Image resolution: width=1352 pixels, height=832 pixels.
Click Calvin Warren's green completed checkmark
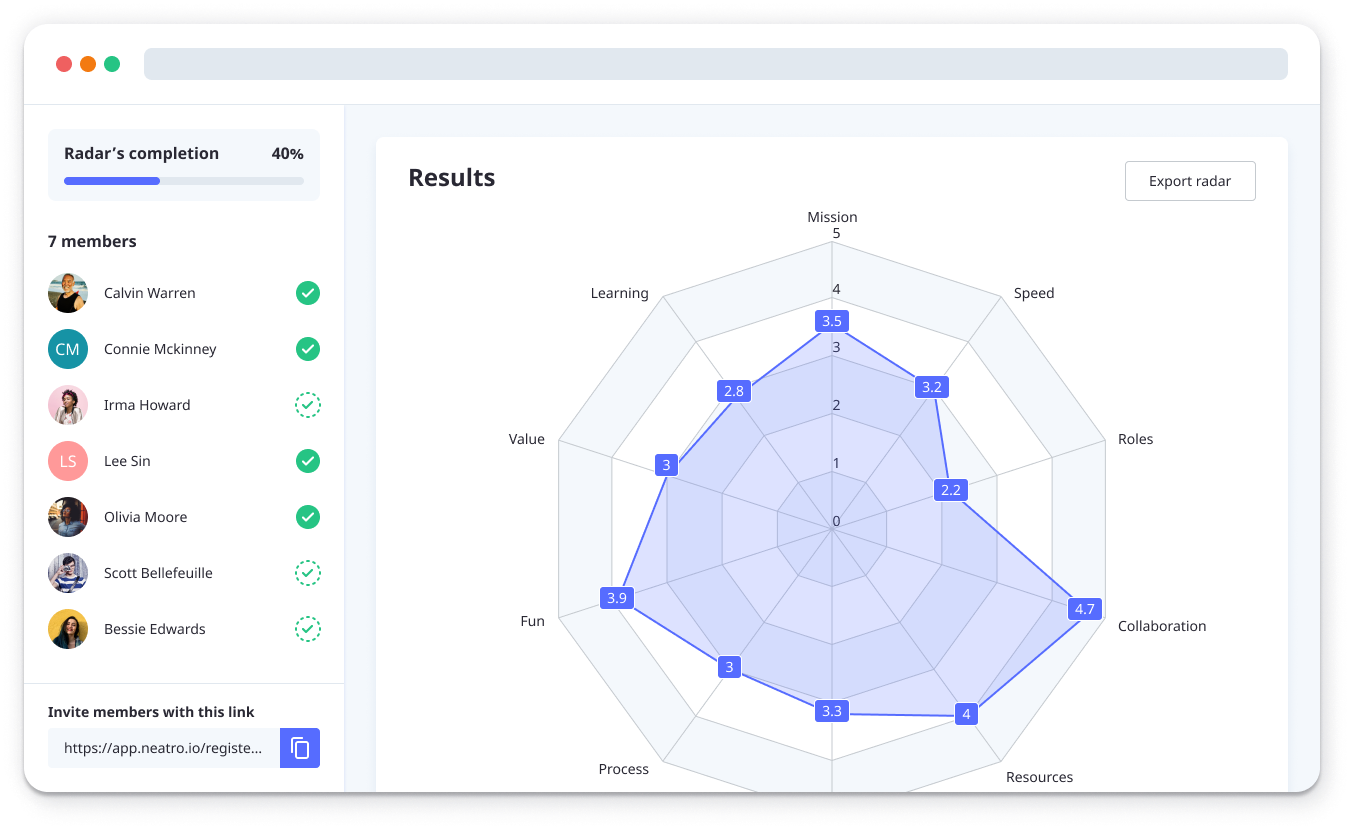point(308,293)
